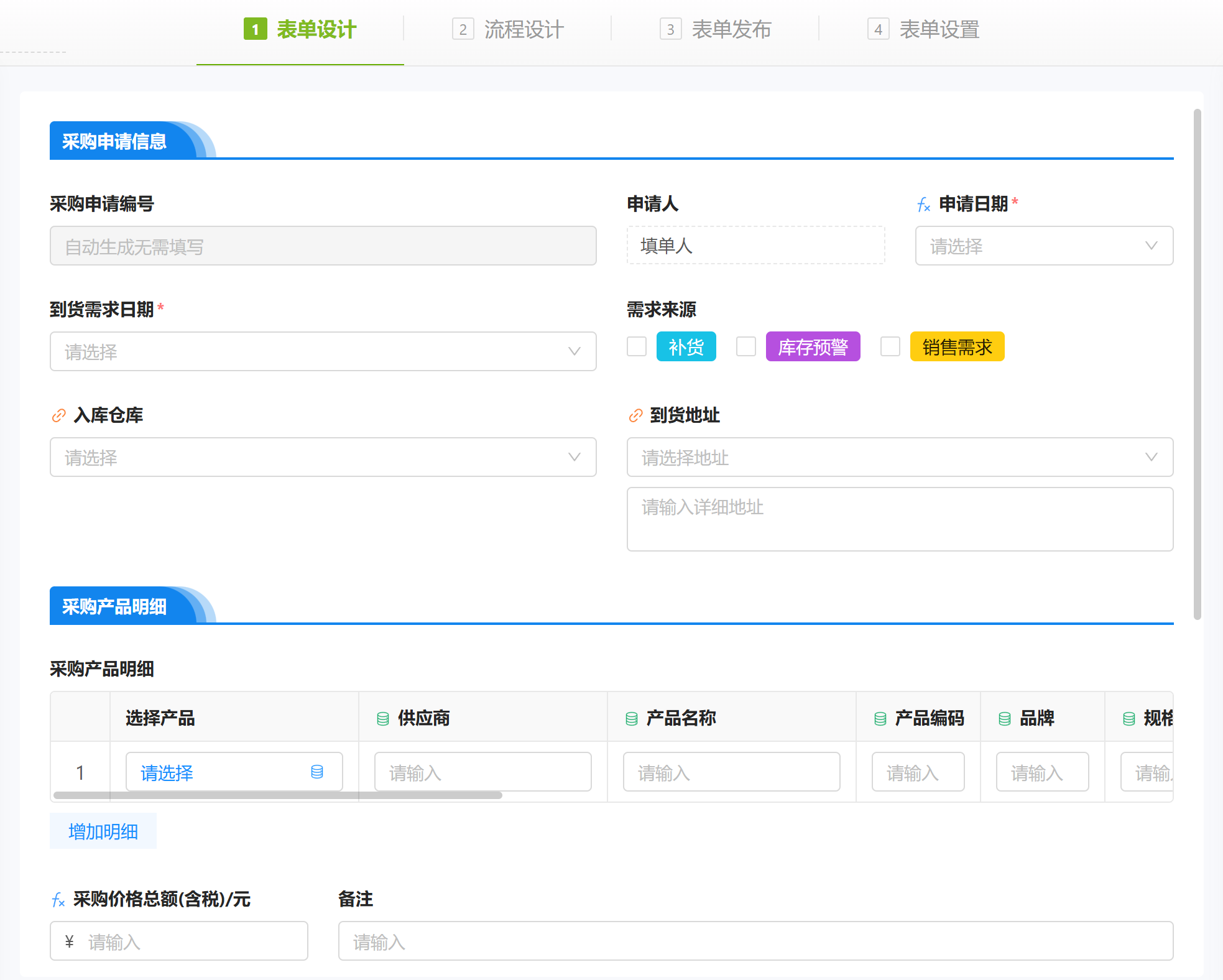Screen dimensions: 1223x980
Task: Tick the 库存预警 checkbox
Action: 746,346
